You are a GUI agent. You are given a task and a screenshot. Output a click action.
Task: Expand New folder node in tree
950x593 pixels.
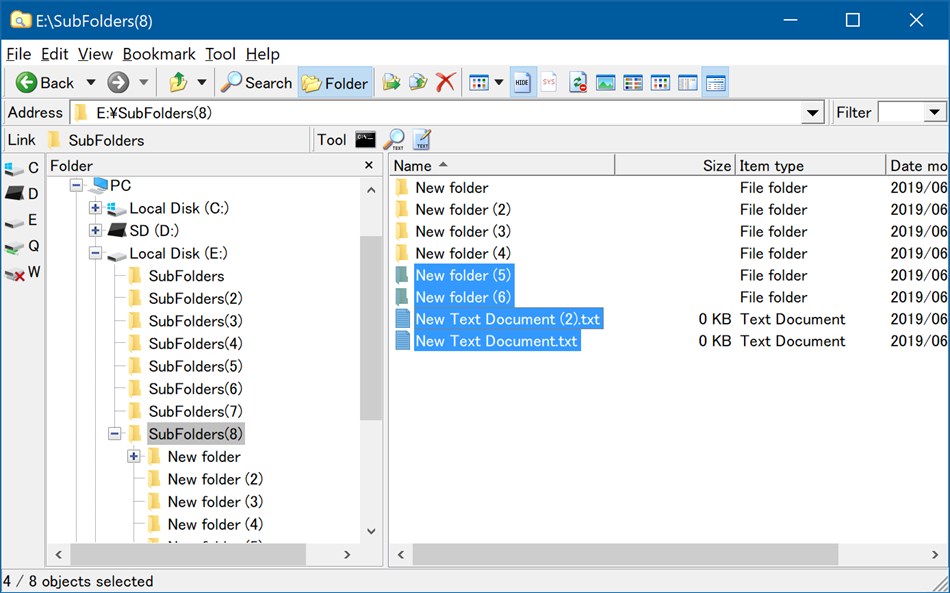pos(134,457)
